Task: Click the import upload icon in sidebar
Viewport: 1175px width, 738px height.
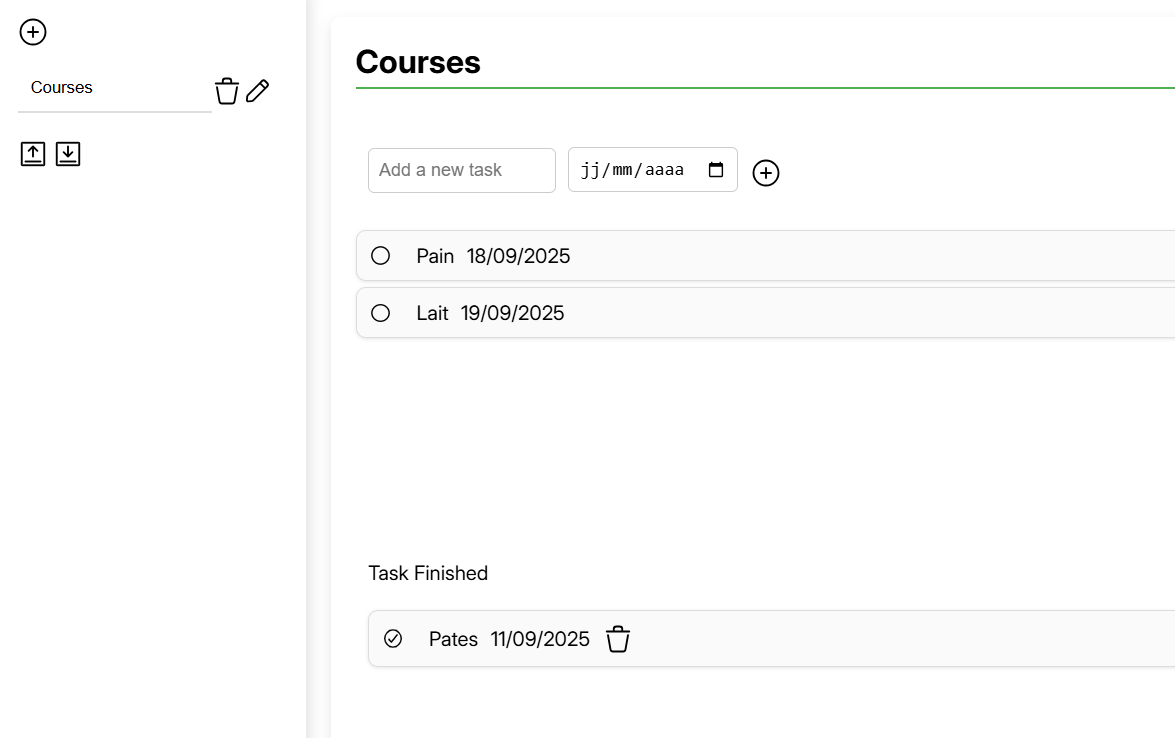Action: coord(33,154)
